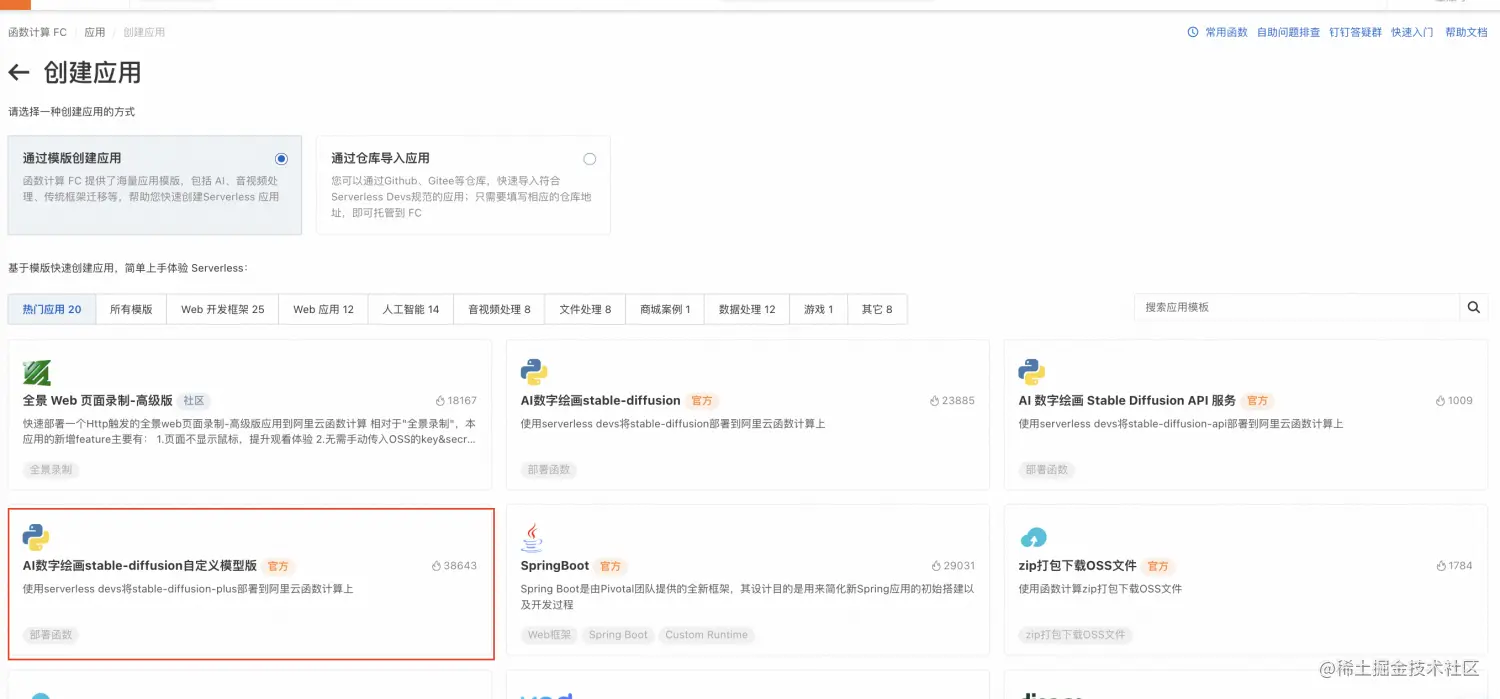Switch to 所有模版 tab

click(131, 309)
